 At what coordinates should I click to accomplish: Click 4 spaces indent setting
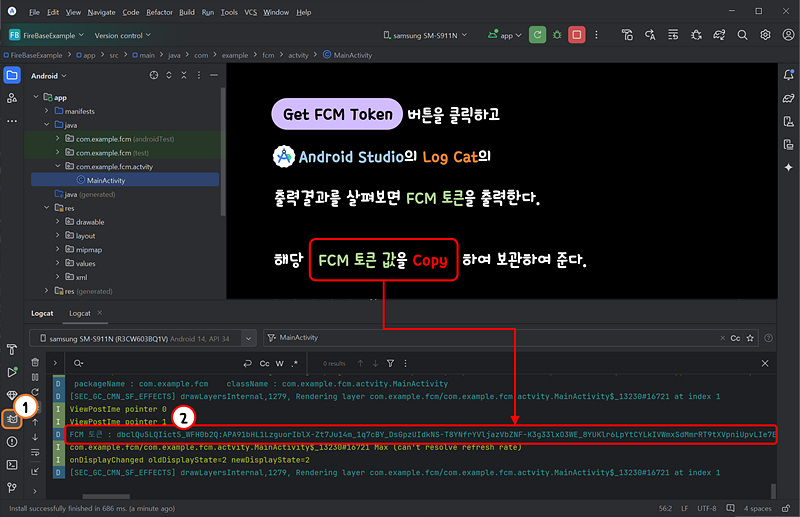pos(757,508)
